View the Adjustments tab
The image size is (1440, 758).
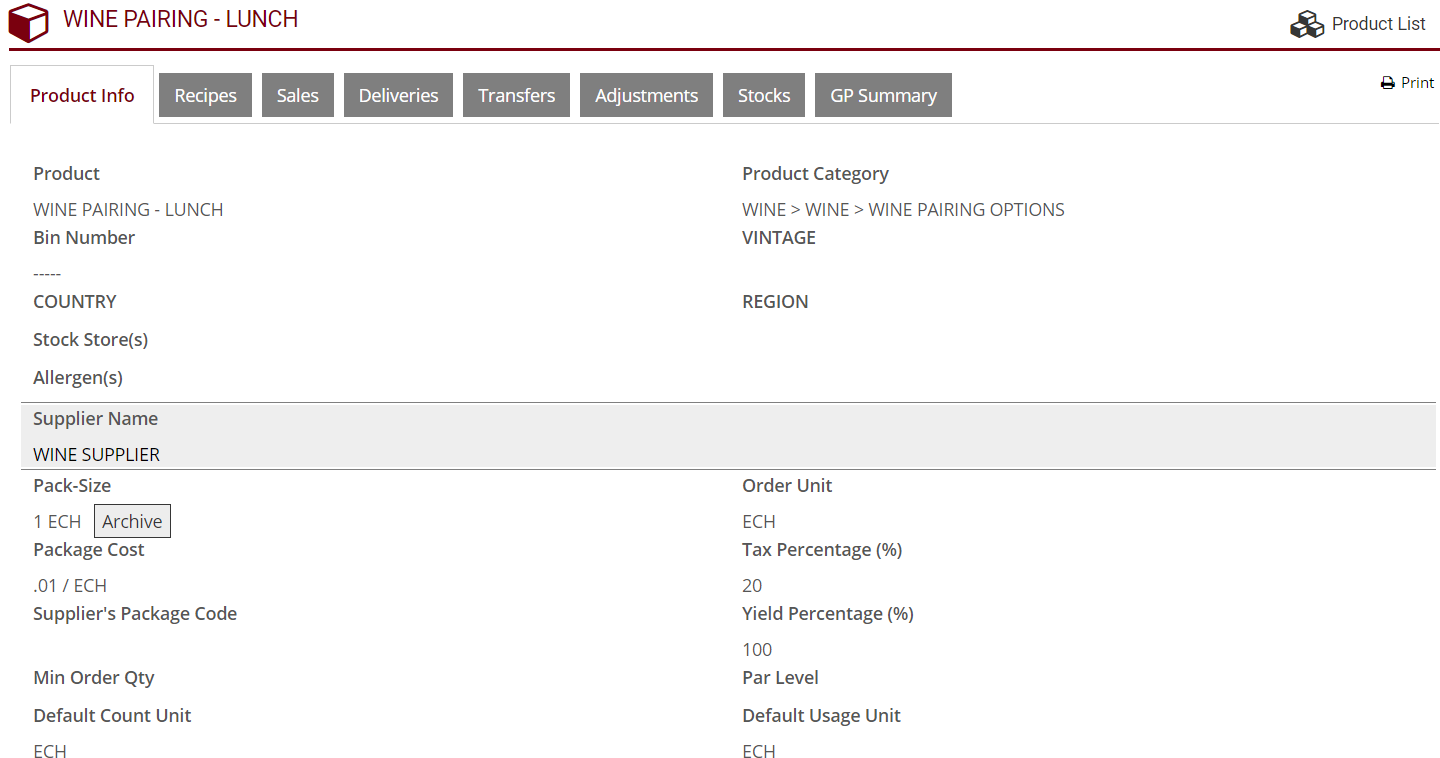click(646, 94)
